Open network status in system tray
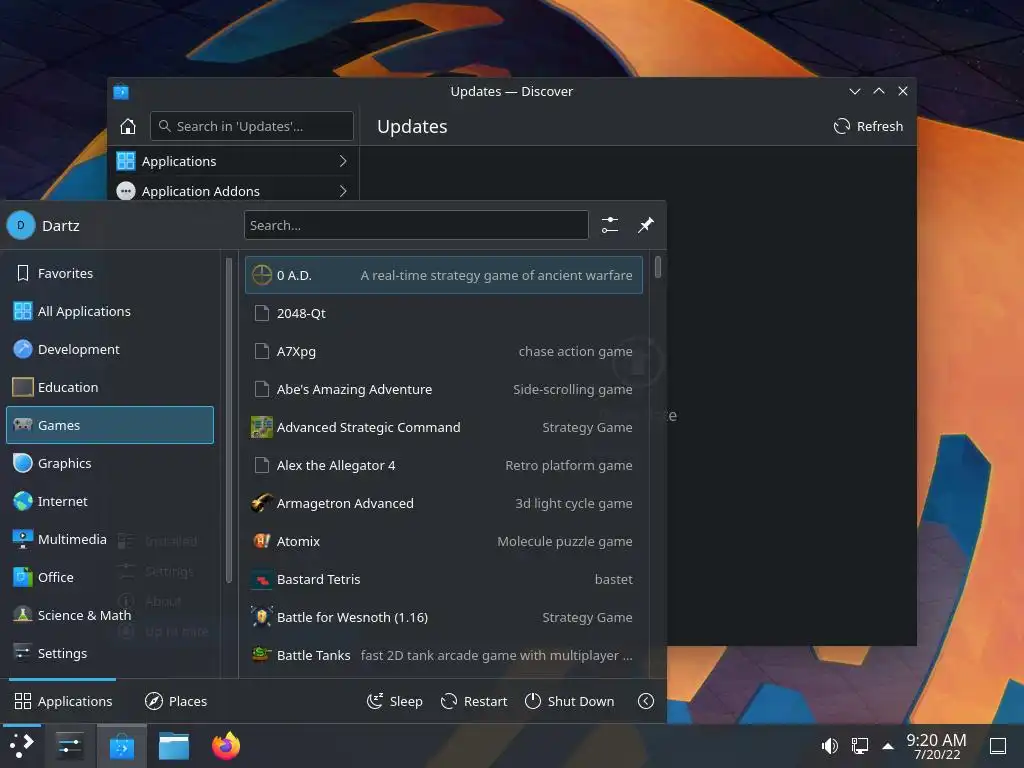 coord(859,745)
